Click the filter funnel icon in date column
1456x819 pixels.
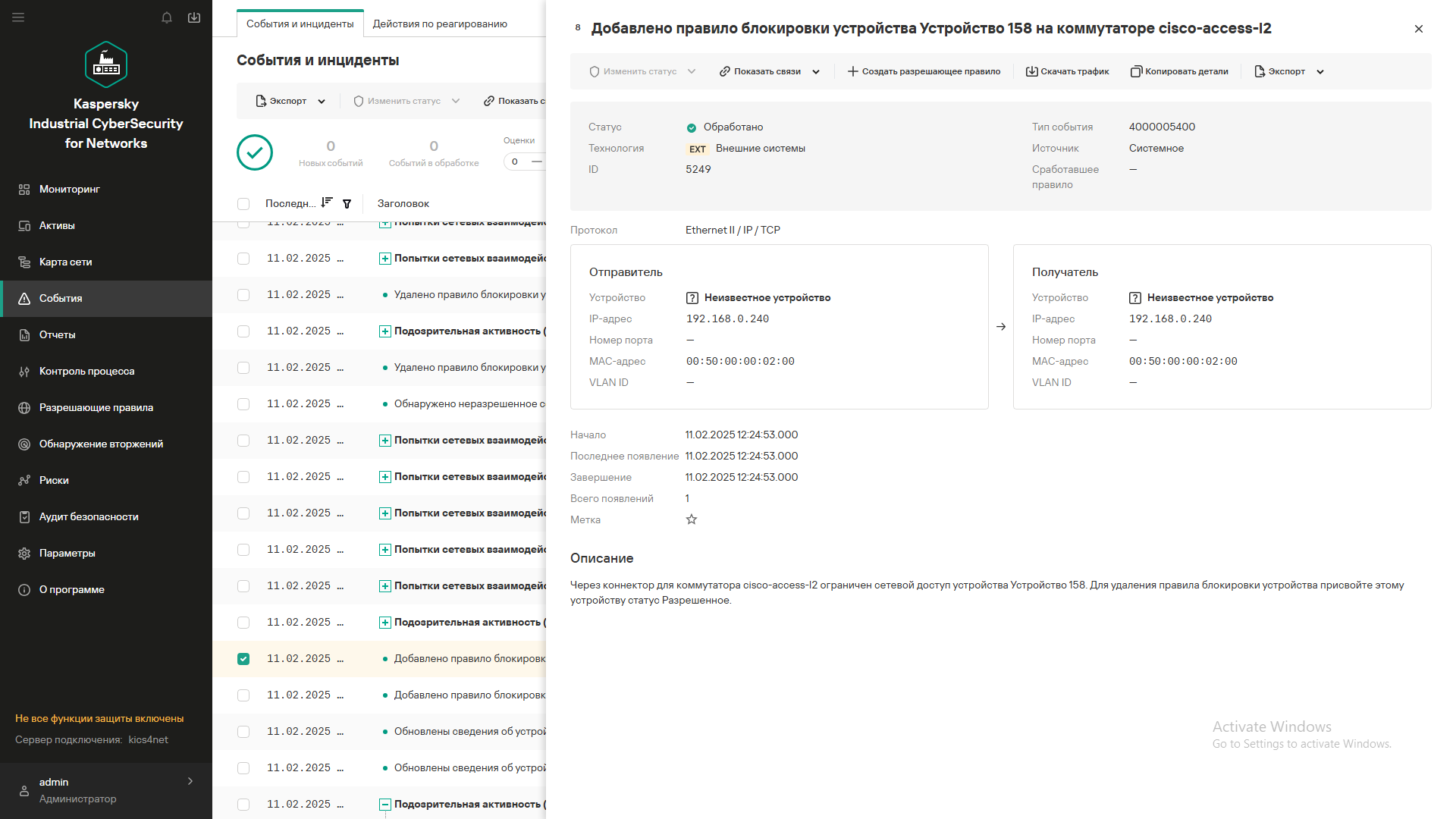347,203
